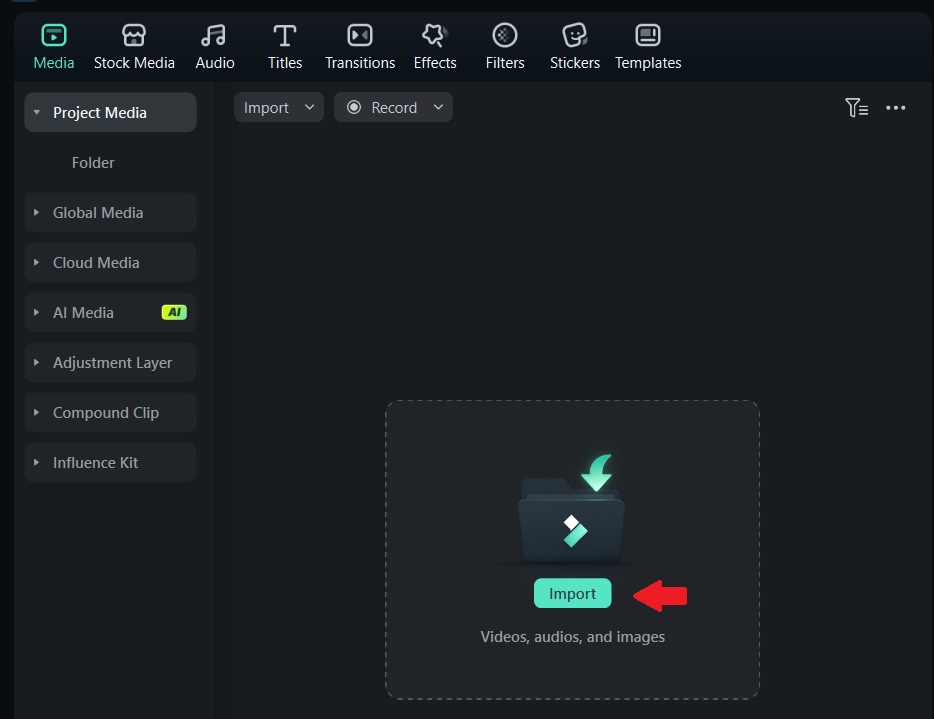Image resolution: width=934 pixels, height=719 pixels.
Task: Open the Titles text icon
Action: 285,36
